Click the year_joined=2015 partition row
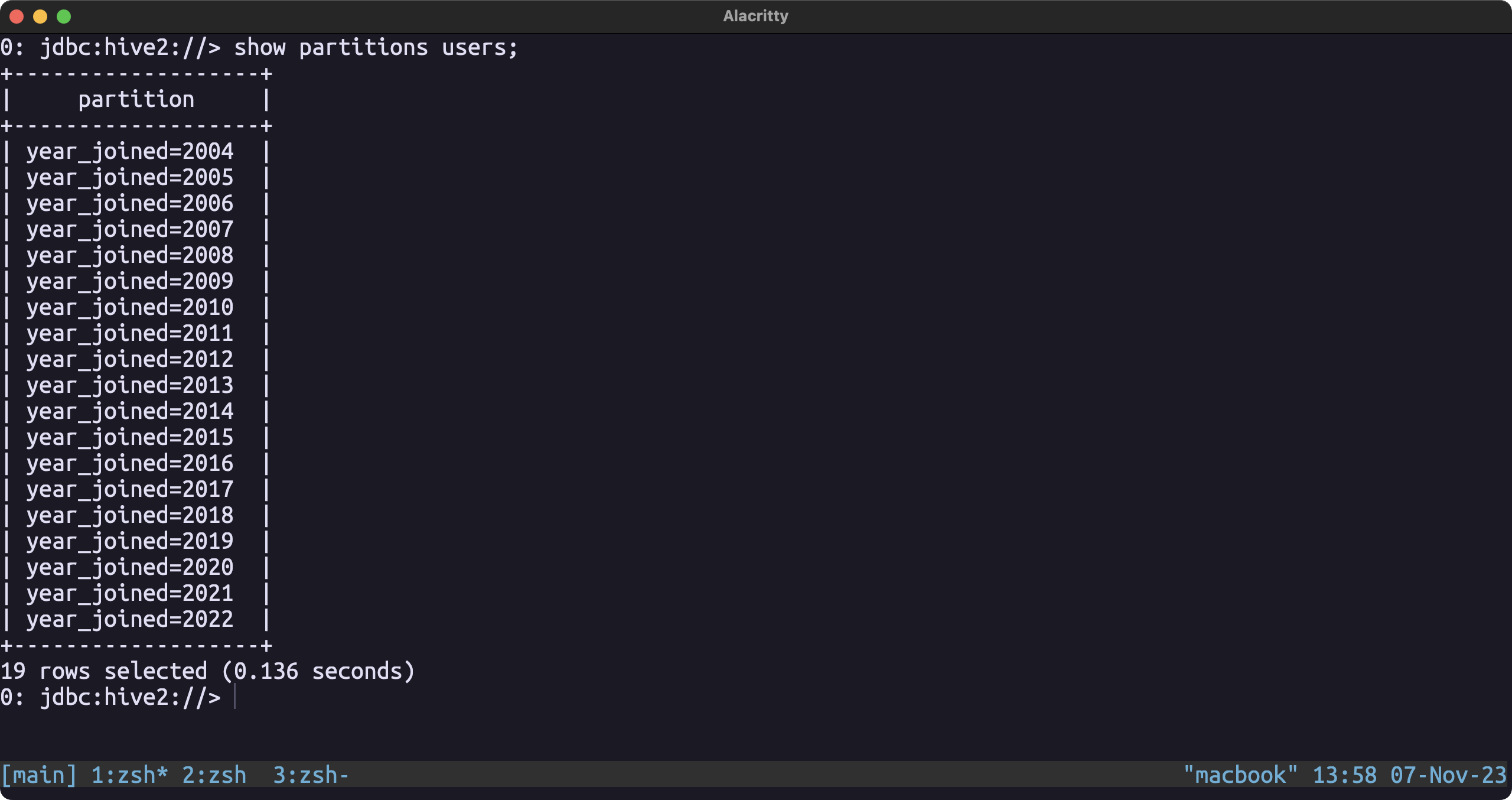Image resolution: width=1512 pixels, height=800 pixels. (x=130, y=438)
